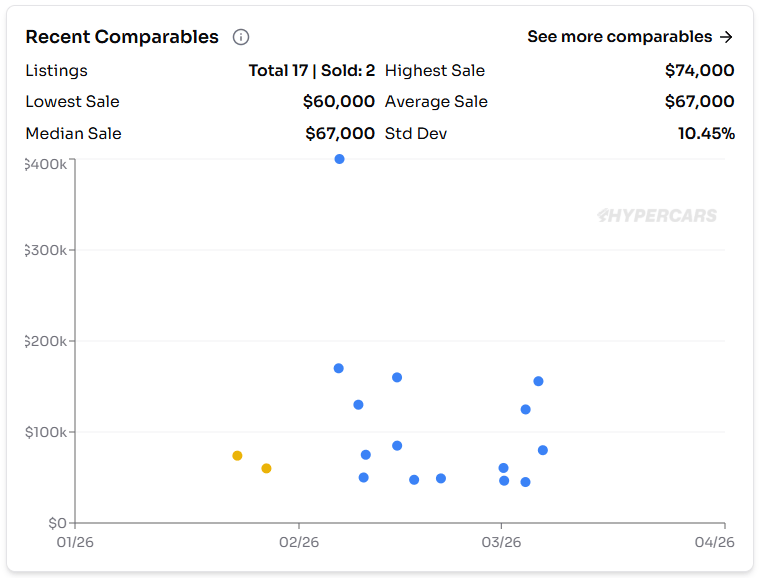The image size is (760, 578).
Task: Click the Total 17 | Sold: 2 listings text
Action: click(311, 71)
